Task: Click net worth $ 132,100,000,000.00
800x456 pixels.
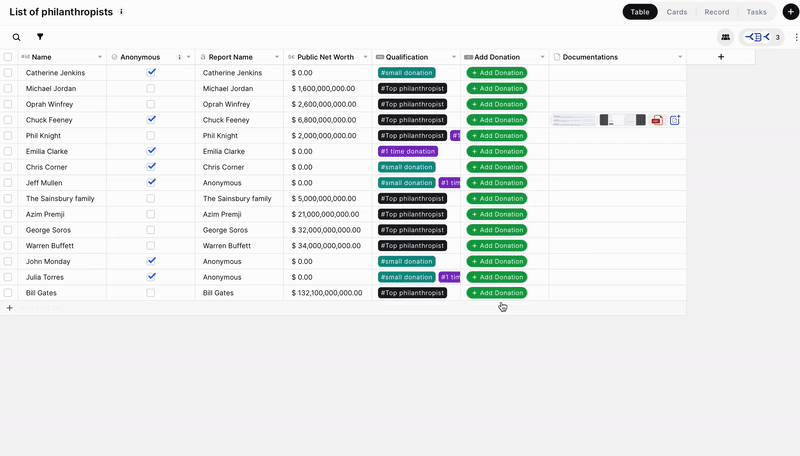Action: (x=327, y=293)
